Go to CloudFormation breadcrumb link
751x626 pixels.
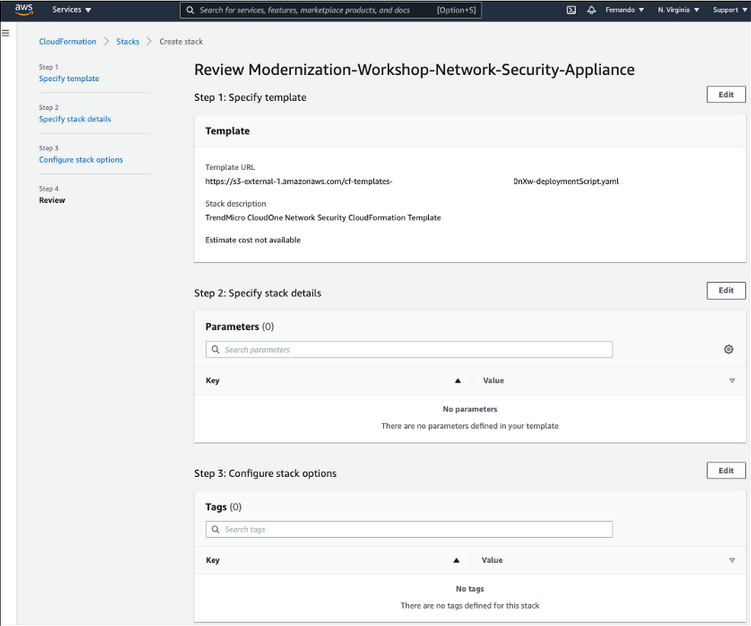[68, 42]
